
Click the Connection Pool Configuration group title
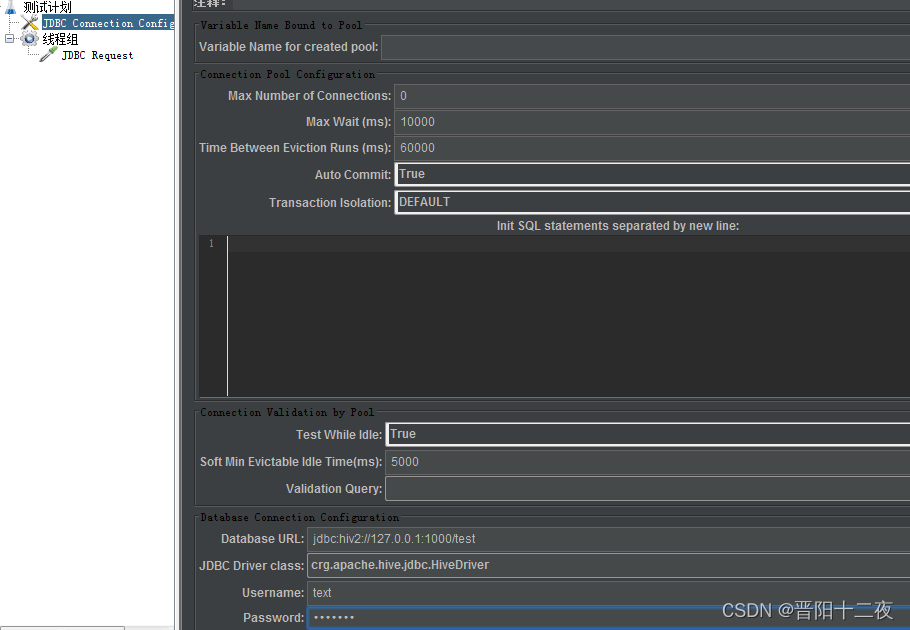pos(288,74)
